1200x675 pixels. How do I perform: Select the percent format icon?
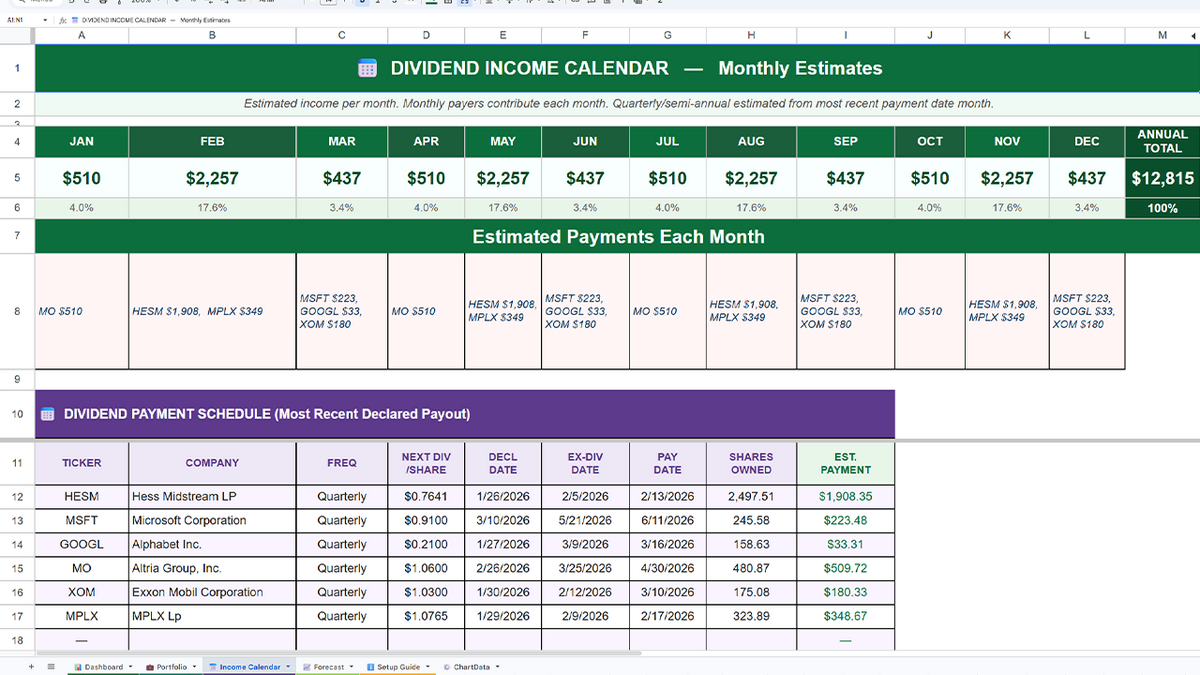(x=193, y=4)
